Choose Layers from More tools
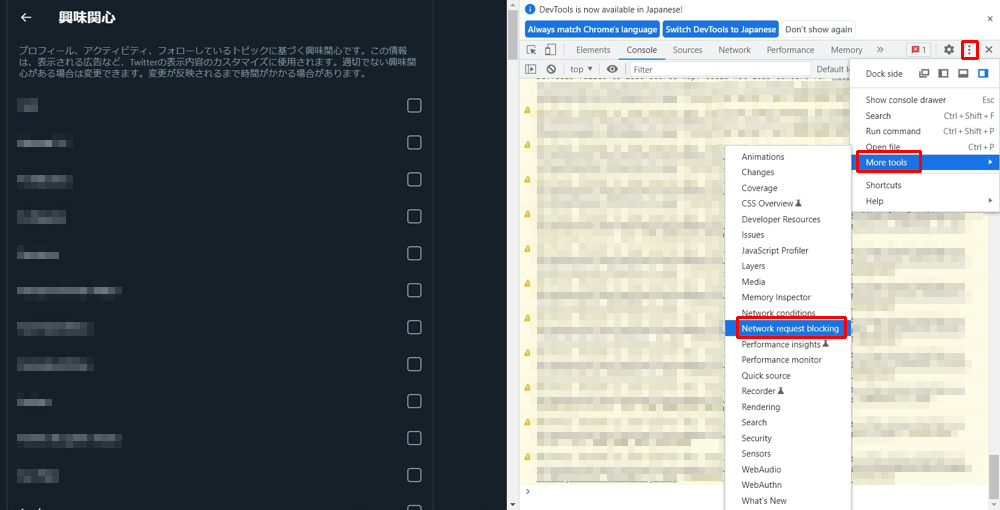This screenshot has height=510, width=1000. click(788, 266)
